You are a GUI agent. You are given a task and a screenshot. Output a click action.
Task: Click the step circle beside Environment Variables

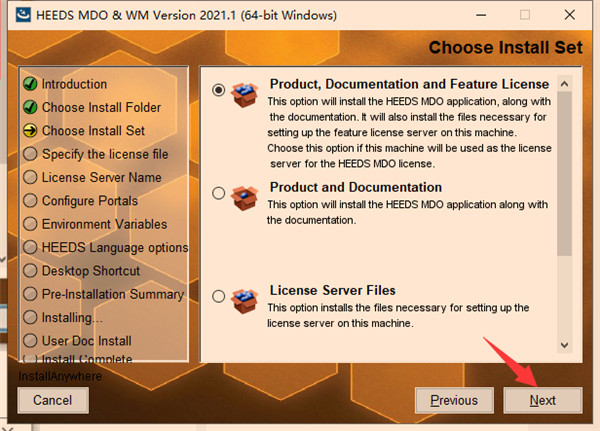tap(30, 224)
